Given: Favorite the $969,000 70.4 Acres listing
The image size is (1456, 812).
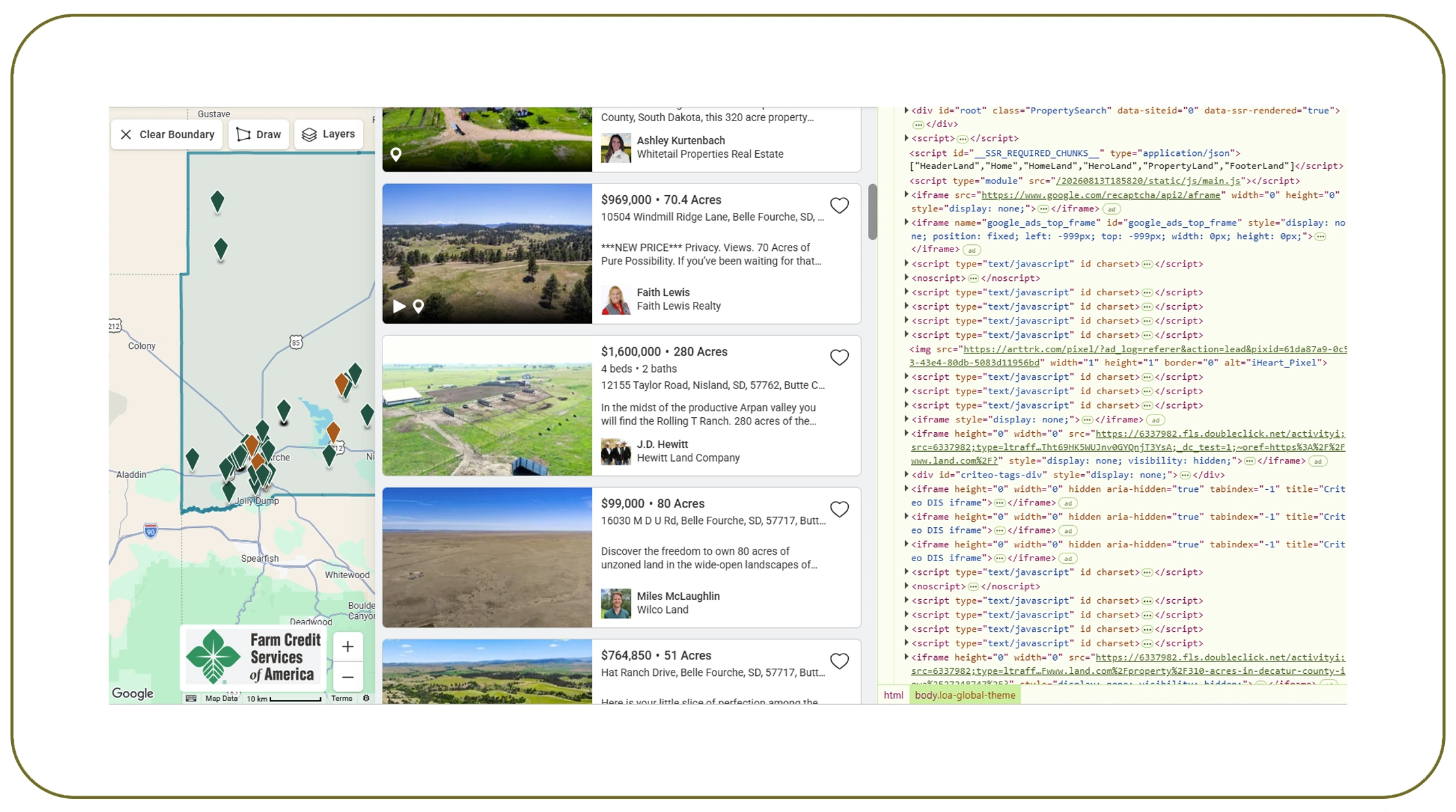Looking at the screenshot, I should click(x=839, y=206).
